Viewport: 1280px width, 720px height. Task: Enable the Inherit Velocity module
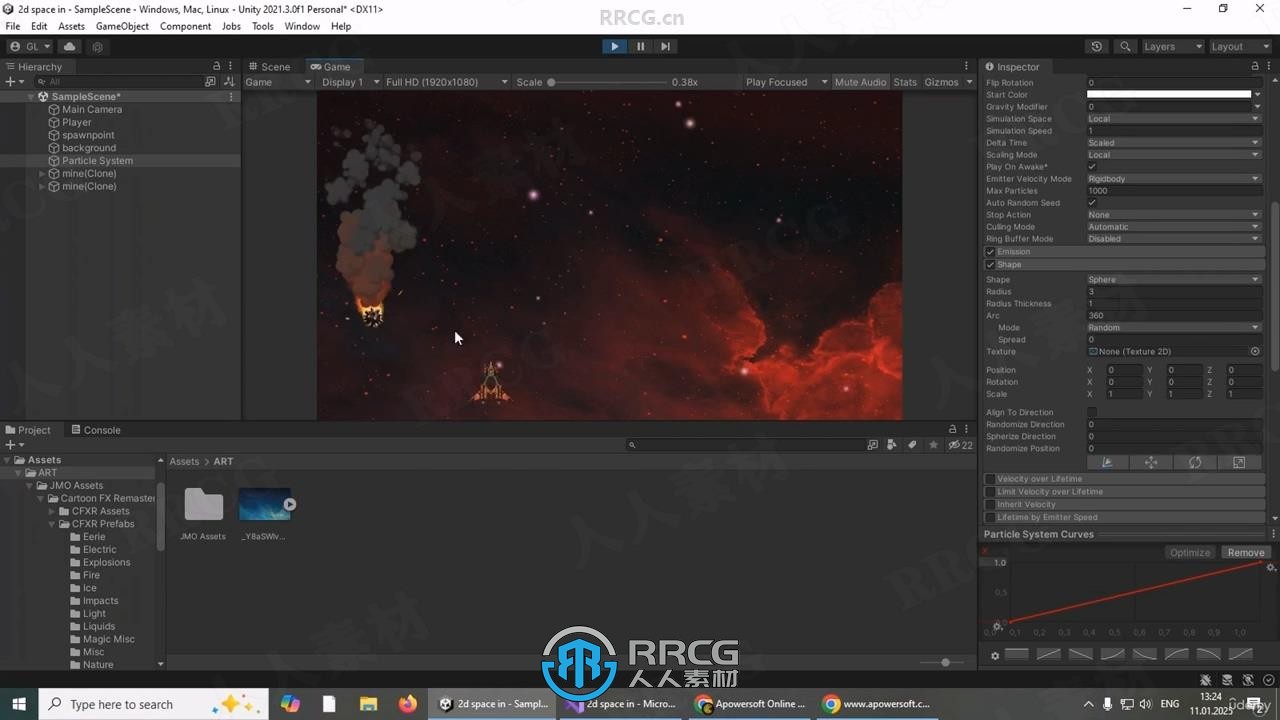[990, 505]
